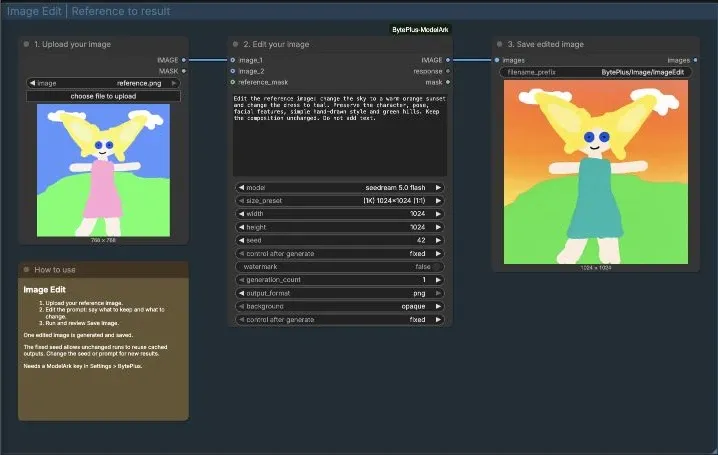Click inside the prompt text area
The width and height of the screenshot is (718, 455).
coord(340,135)
